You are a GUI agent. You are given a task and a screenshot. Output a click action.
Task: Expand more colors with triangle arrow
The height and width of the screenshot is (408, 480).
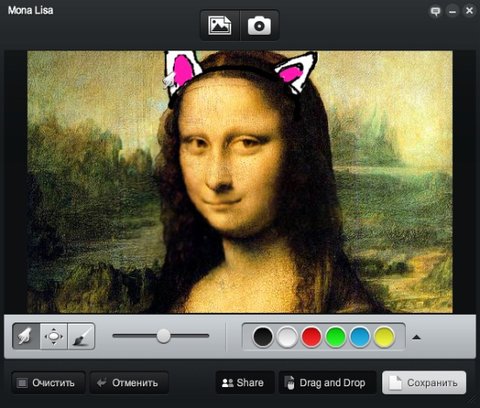(x=416, y=337)
